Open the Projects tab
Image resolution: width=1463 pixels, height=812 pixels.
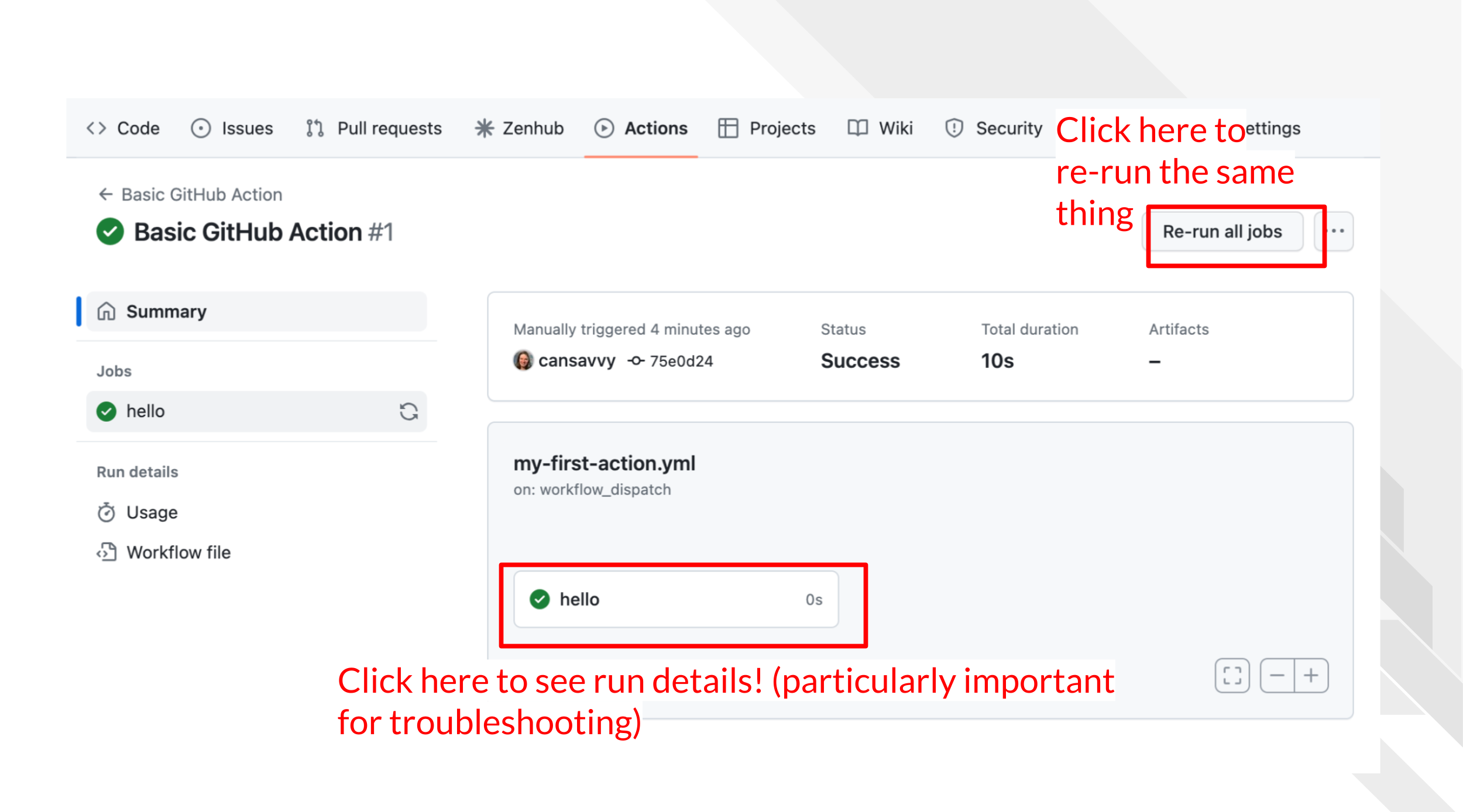(x=767, y=128)
